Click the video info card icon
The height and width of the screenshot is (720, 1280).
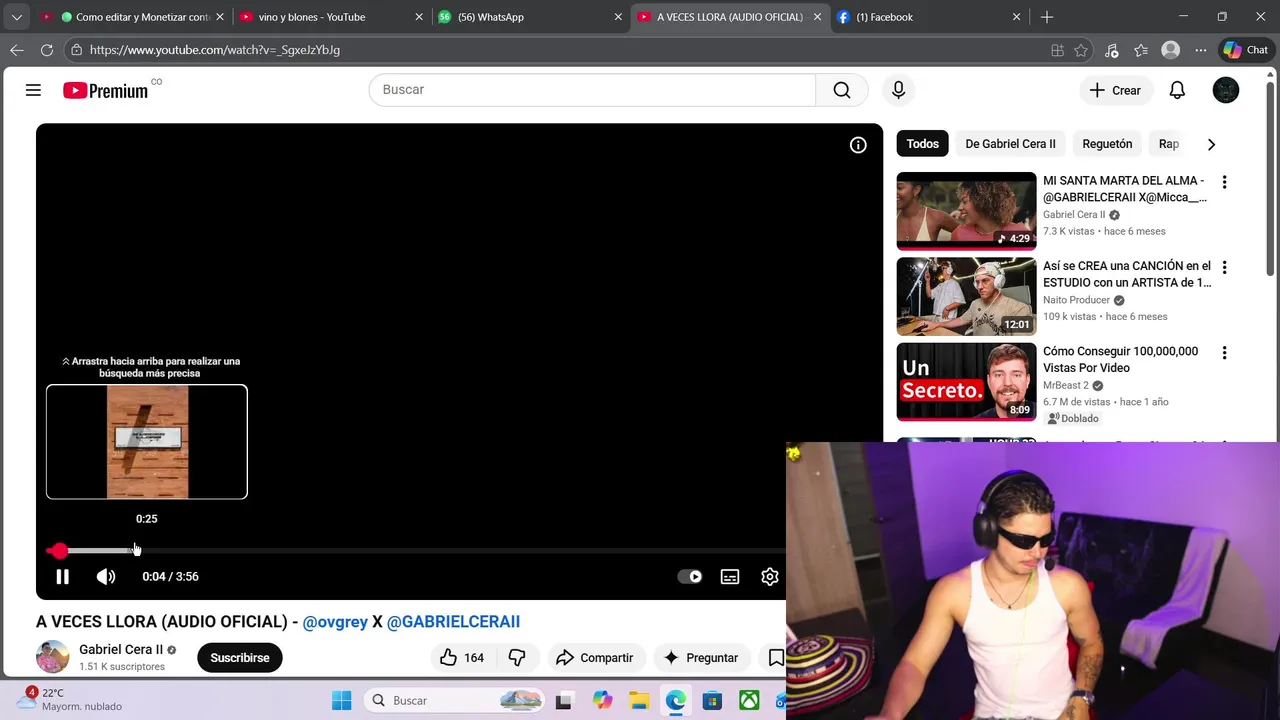coord(858,145)
